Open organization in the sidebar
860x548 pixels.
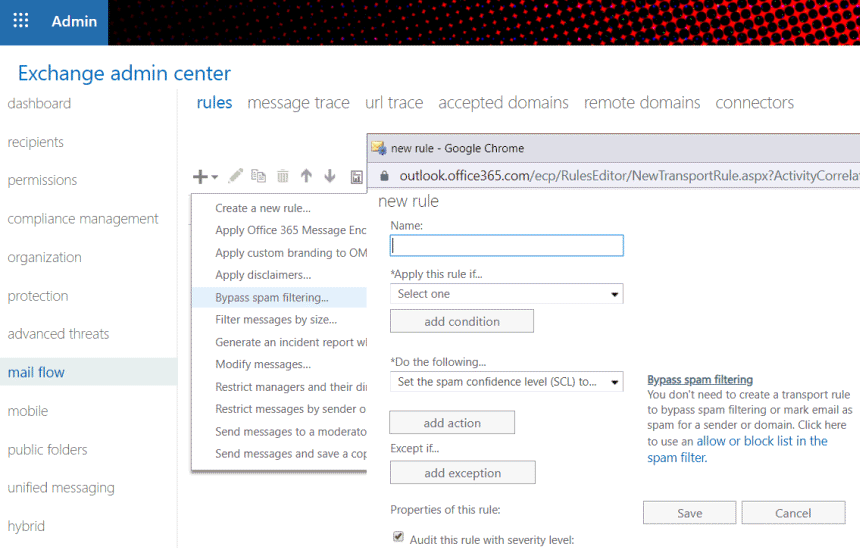pyautogui.click(x=44, y=257)
